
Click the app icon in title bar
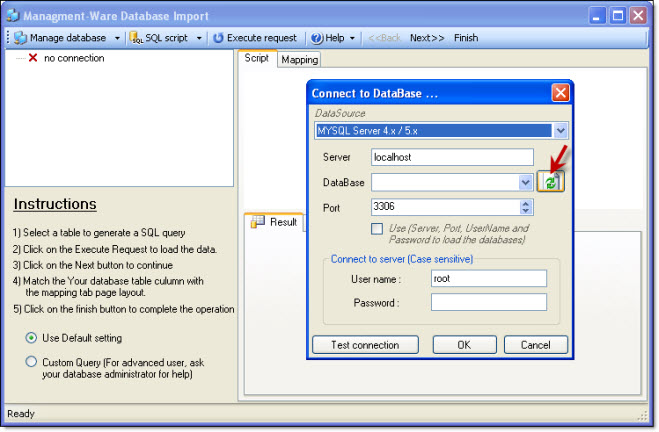point(12,15)
